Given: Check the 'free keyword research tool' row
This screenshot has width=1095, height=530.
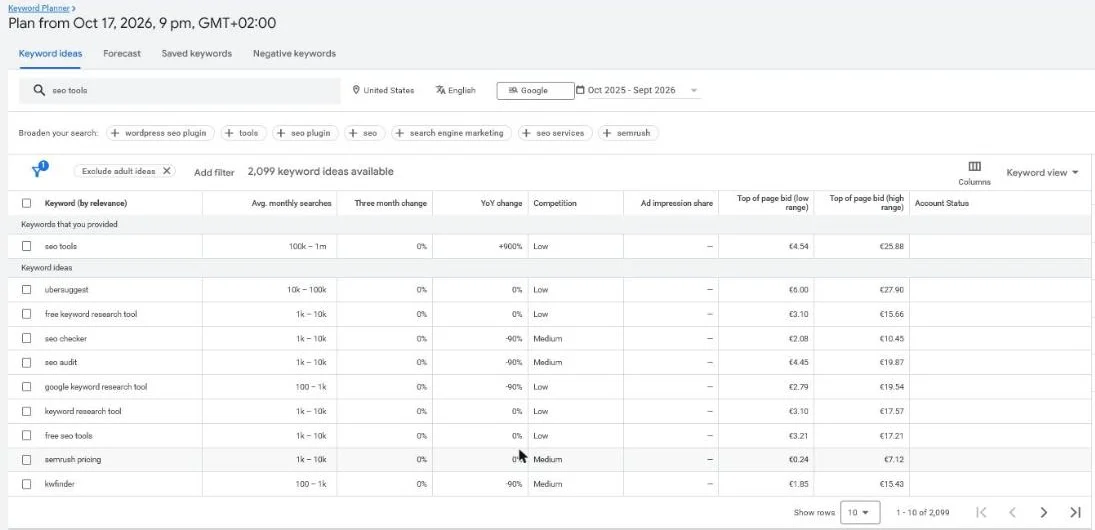Looking at the screenshot, I should [x=27, y=314].
